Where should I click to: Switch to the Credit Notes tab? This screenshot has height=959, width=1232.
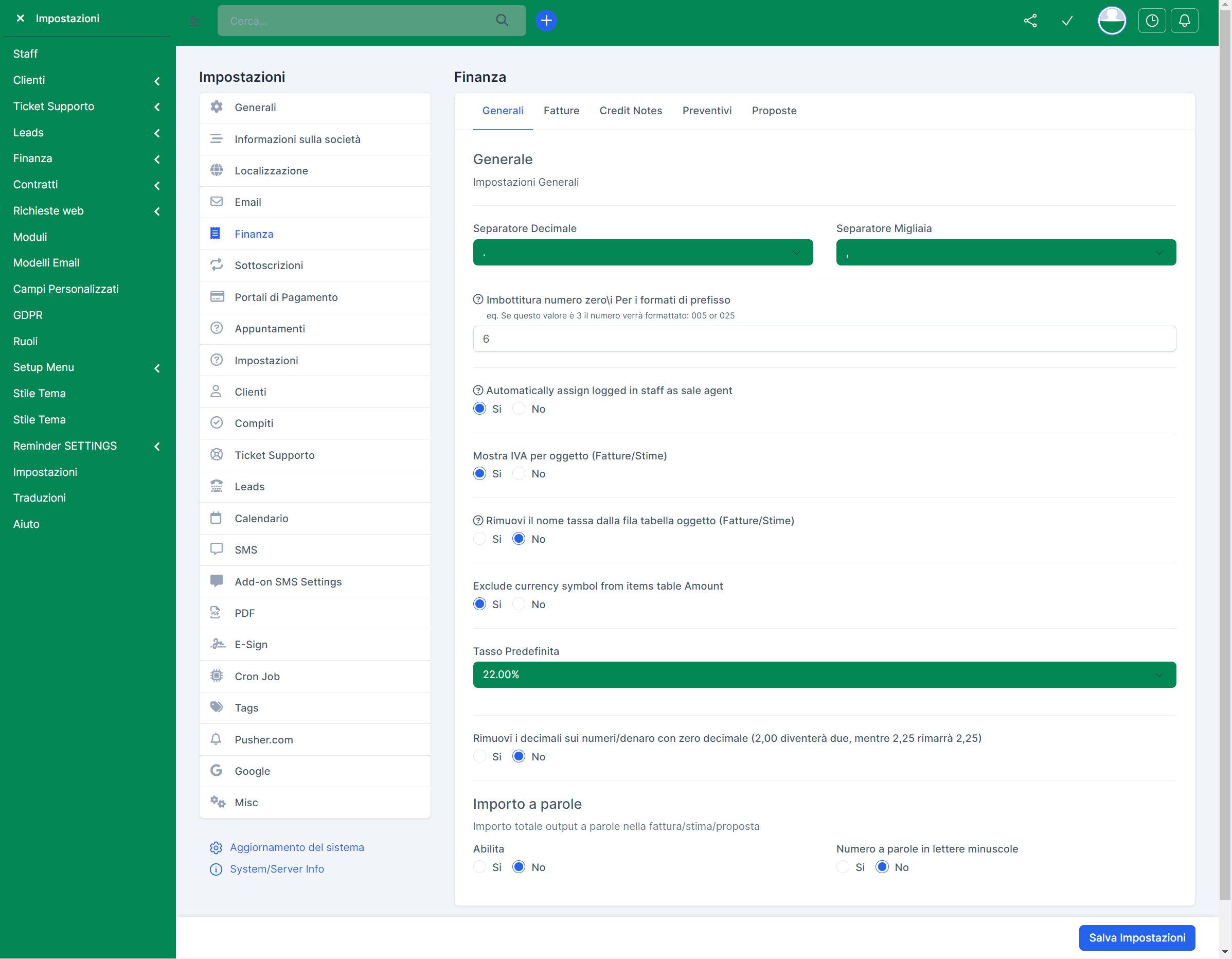point(630,111)
